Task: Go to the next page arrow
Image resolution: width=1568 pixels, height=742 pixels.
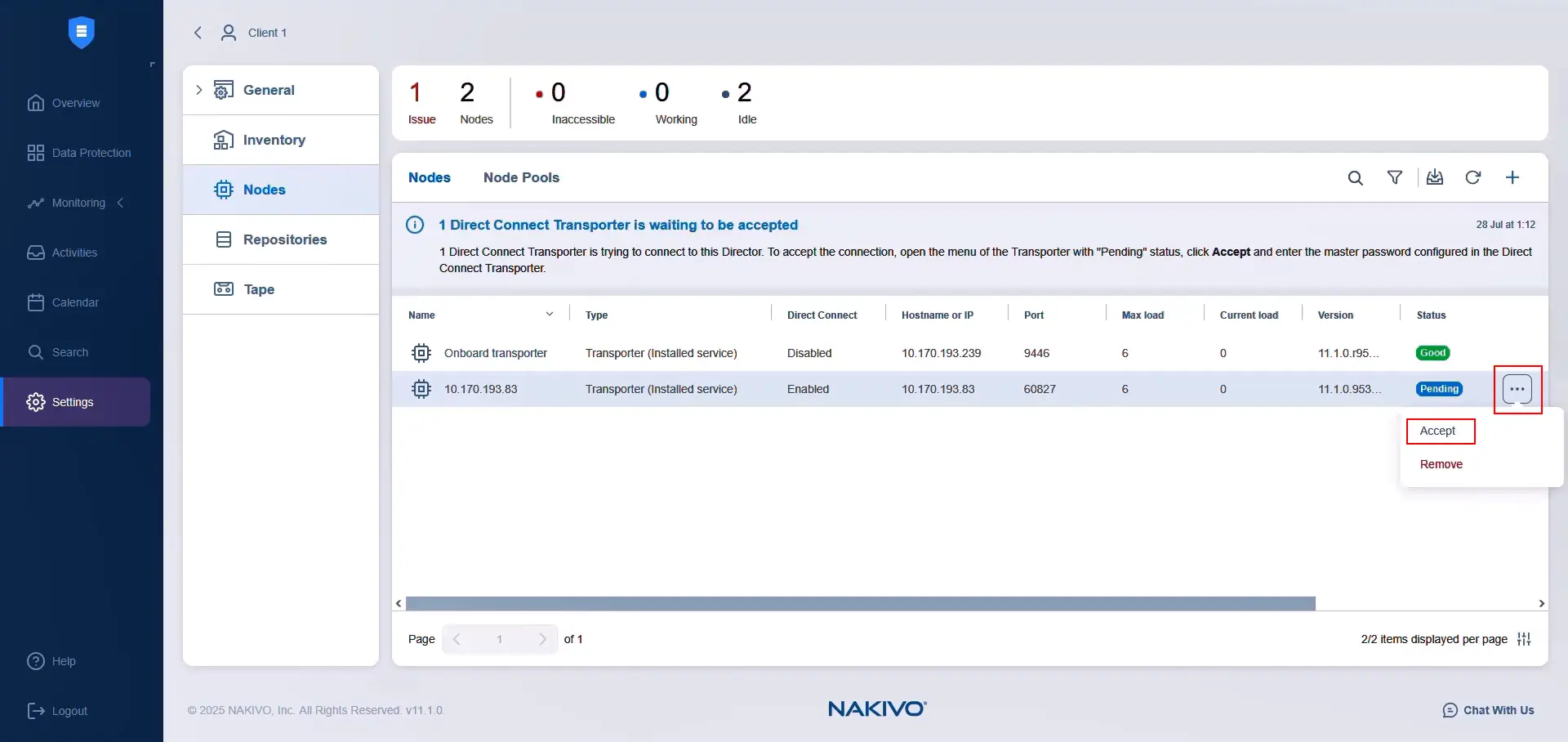Action: pos(542,639)
